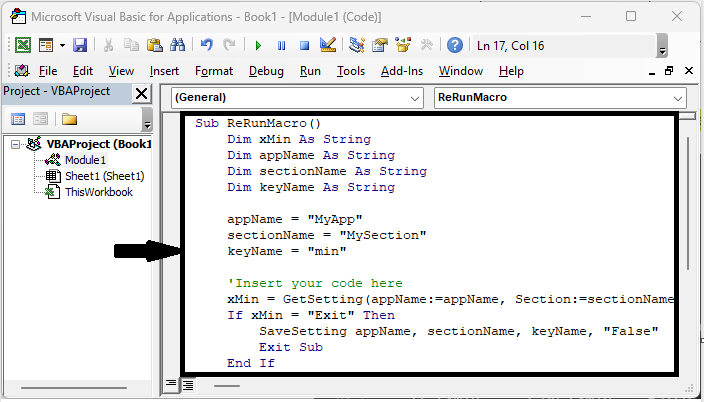The width and height of the screenshot is (704, 402).
Task: Click the Paste clipboard icon
Action: 154,45
